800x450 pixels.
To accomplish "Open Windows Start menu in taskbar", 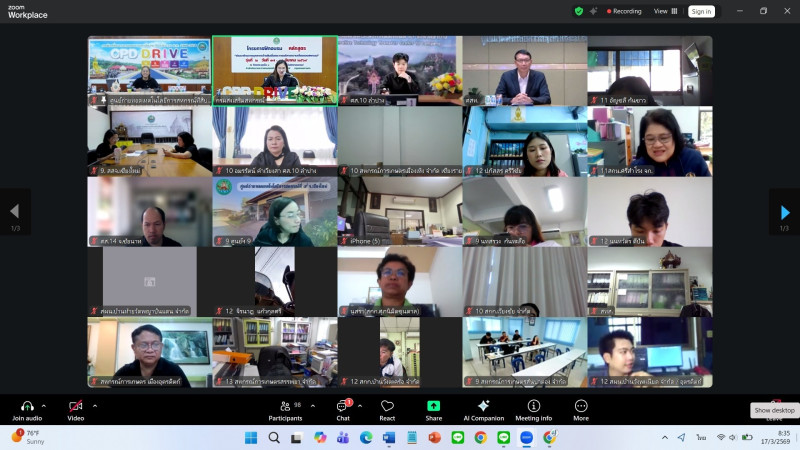I will 250,437.
